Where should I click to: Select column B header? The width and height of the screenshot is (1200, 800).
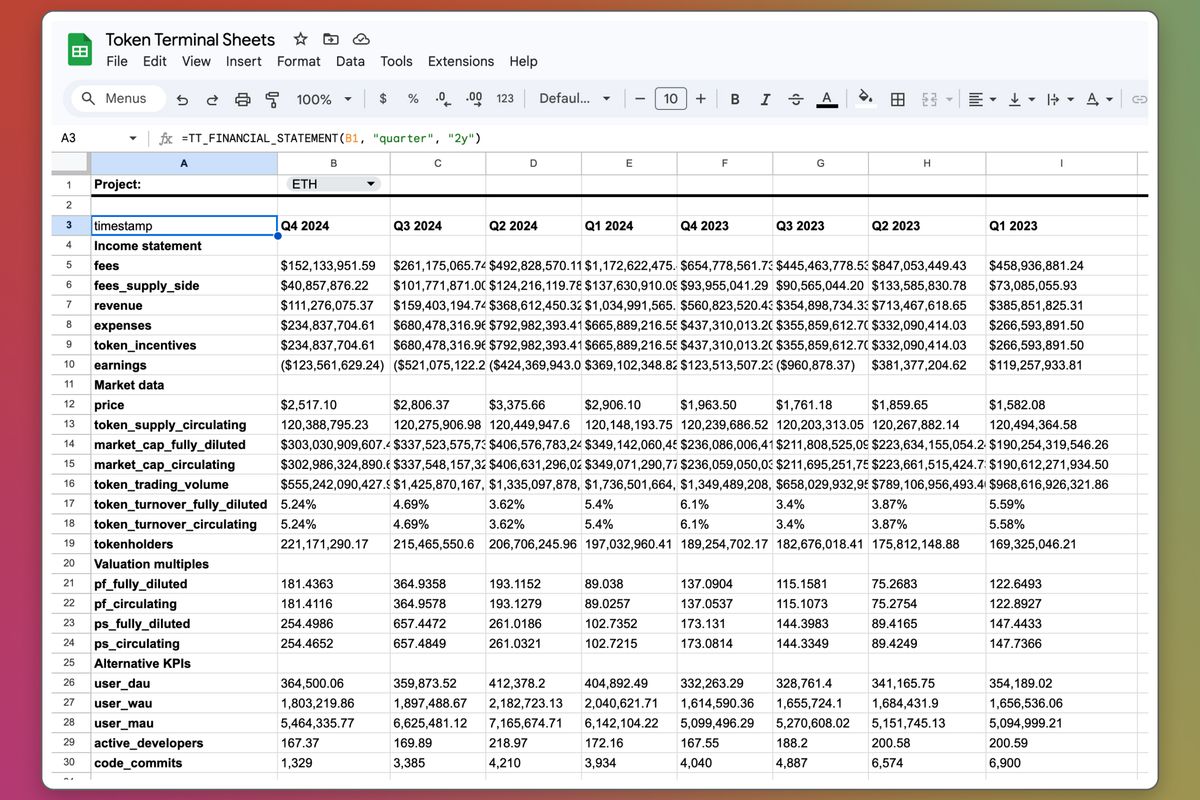[x=333, y=163]
